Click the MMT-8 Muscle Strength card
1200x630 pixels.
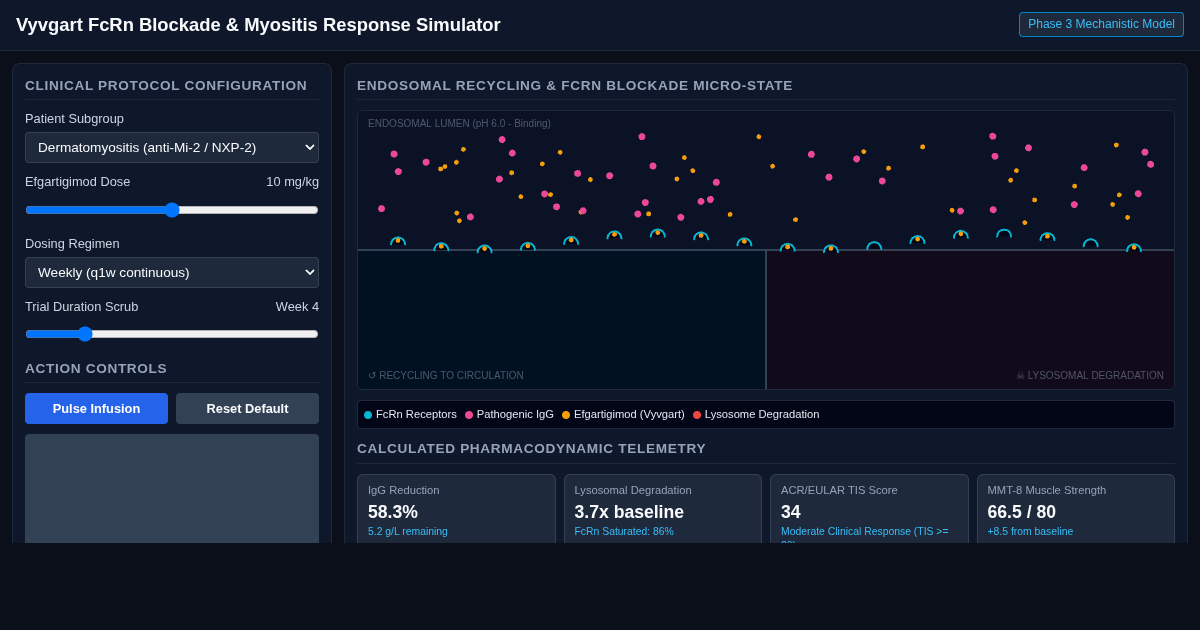pyautogui.click(x=1076, y=509)
